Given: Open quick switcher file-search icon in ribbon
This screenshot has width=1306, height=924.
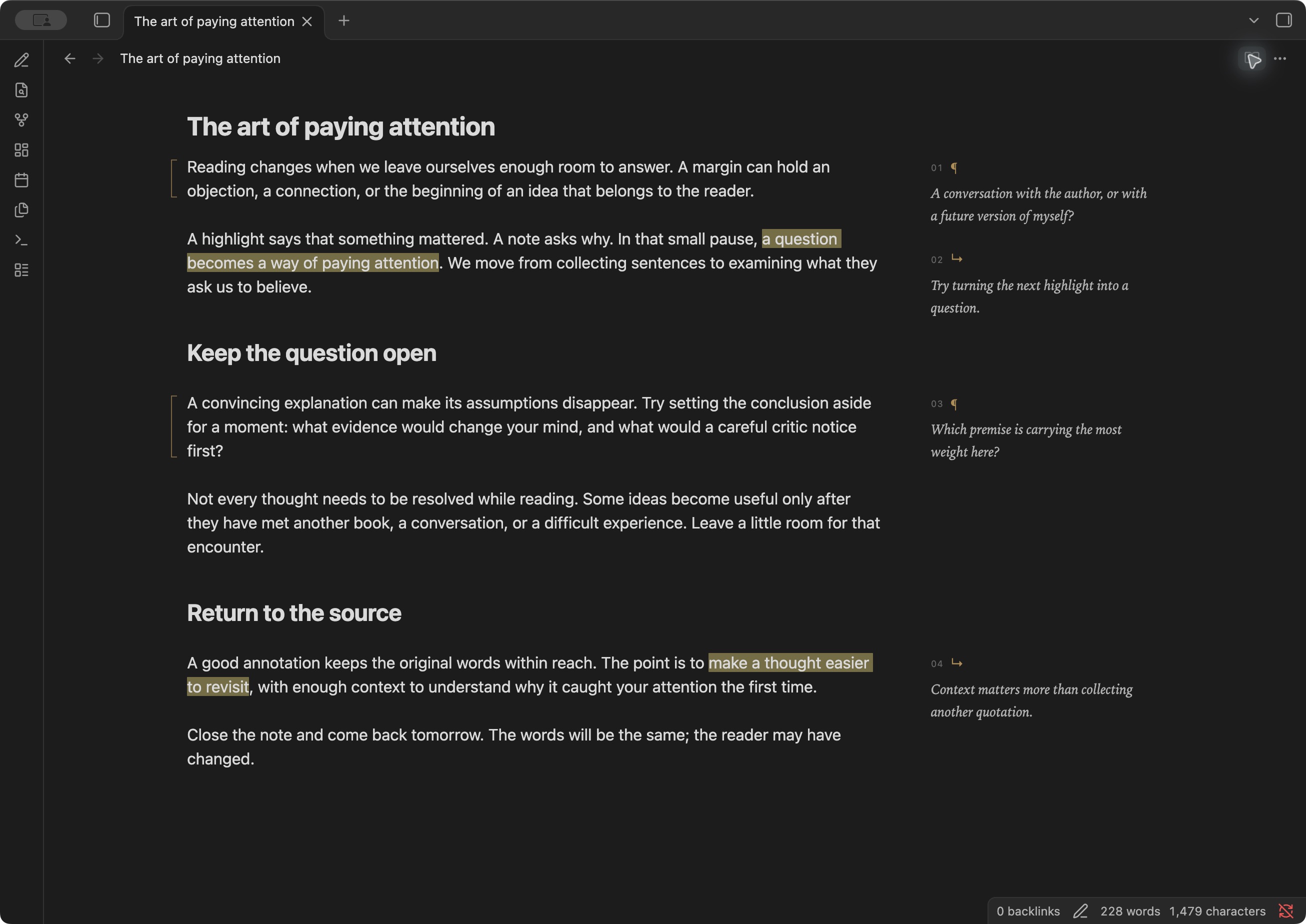Looking at the screenshot, I should pos(21,90).
